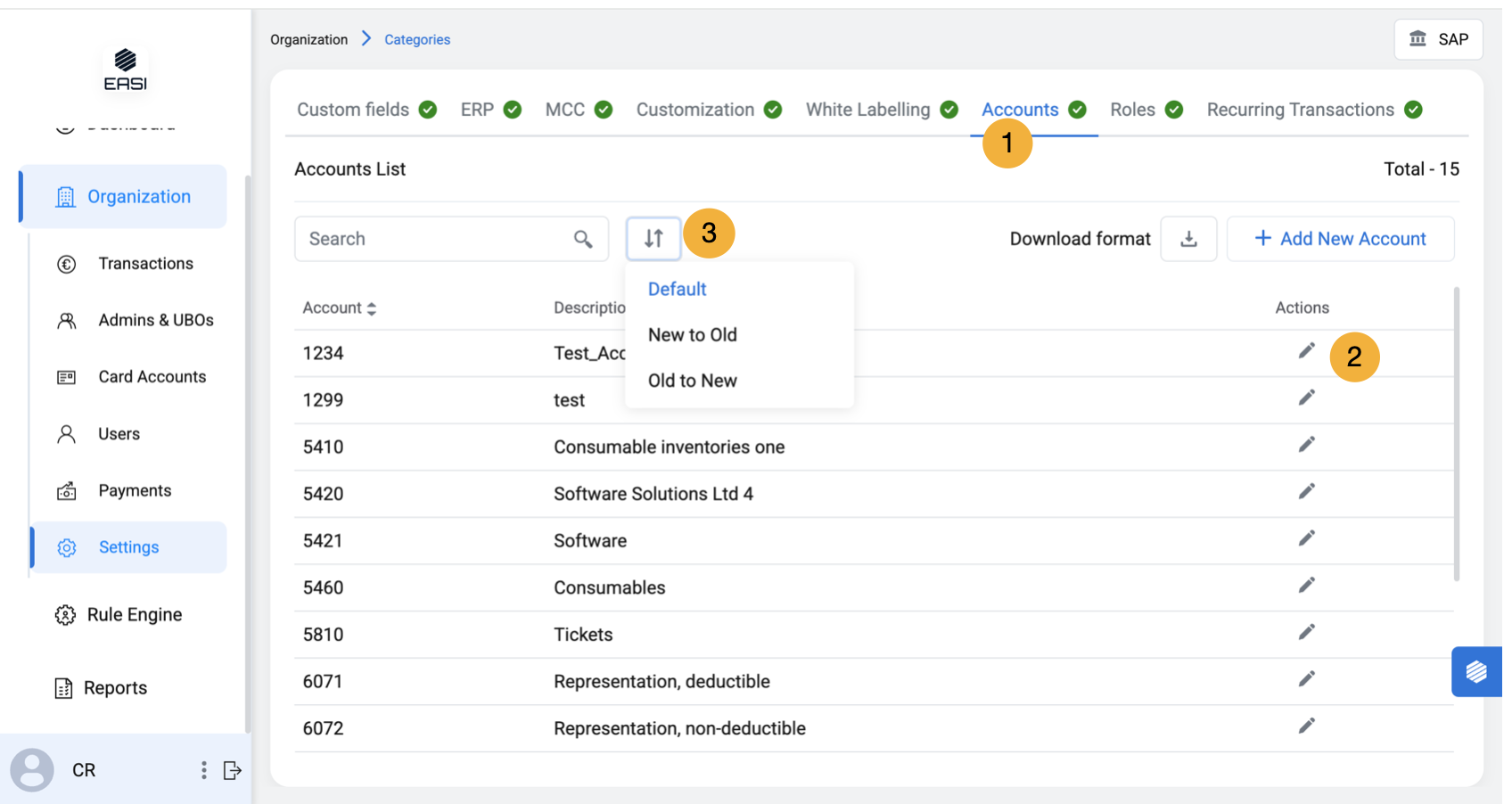Screen dimensions: 1512x804
Task: Click the logout icon beside CR
Action: pyautogui.click(x=233, y=770)
